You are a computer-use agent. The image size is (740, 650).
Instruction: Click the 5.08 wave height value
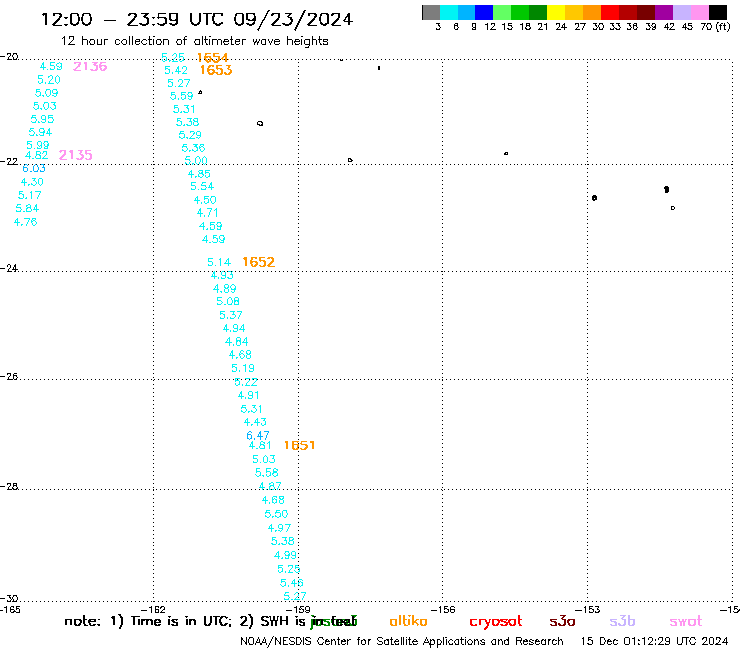(228, 301)
